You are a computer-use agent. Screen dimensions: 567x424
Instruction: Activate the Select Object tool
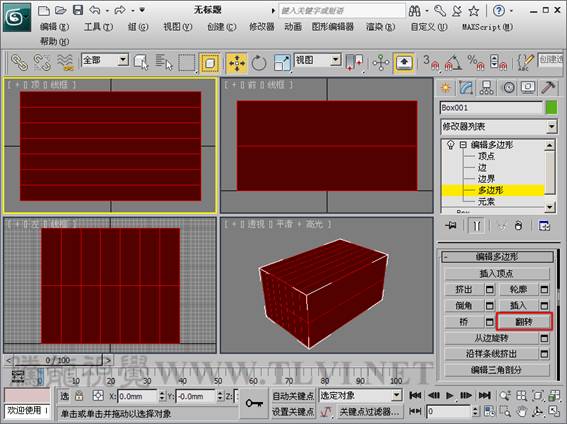pyautogui.click(x=141, y=62)
